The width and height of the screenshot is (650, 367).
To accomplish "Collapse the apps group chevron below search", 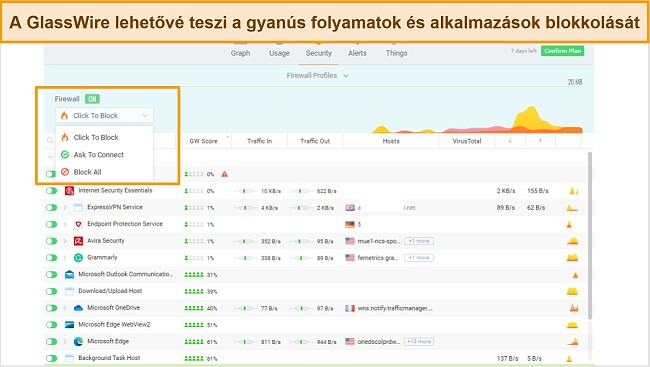I will [x=50, y=157].
